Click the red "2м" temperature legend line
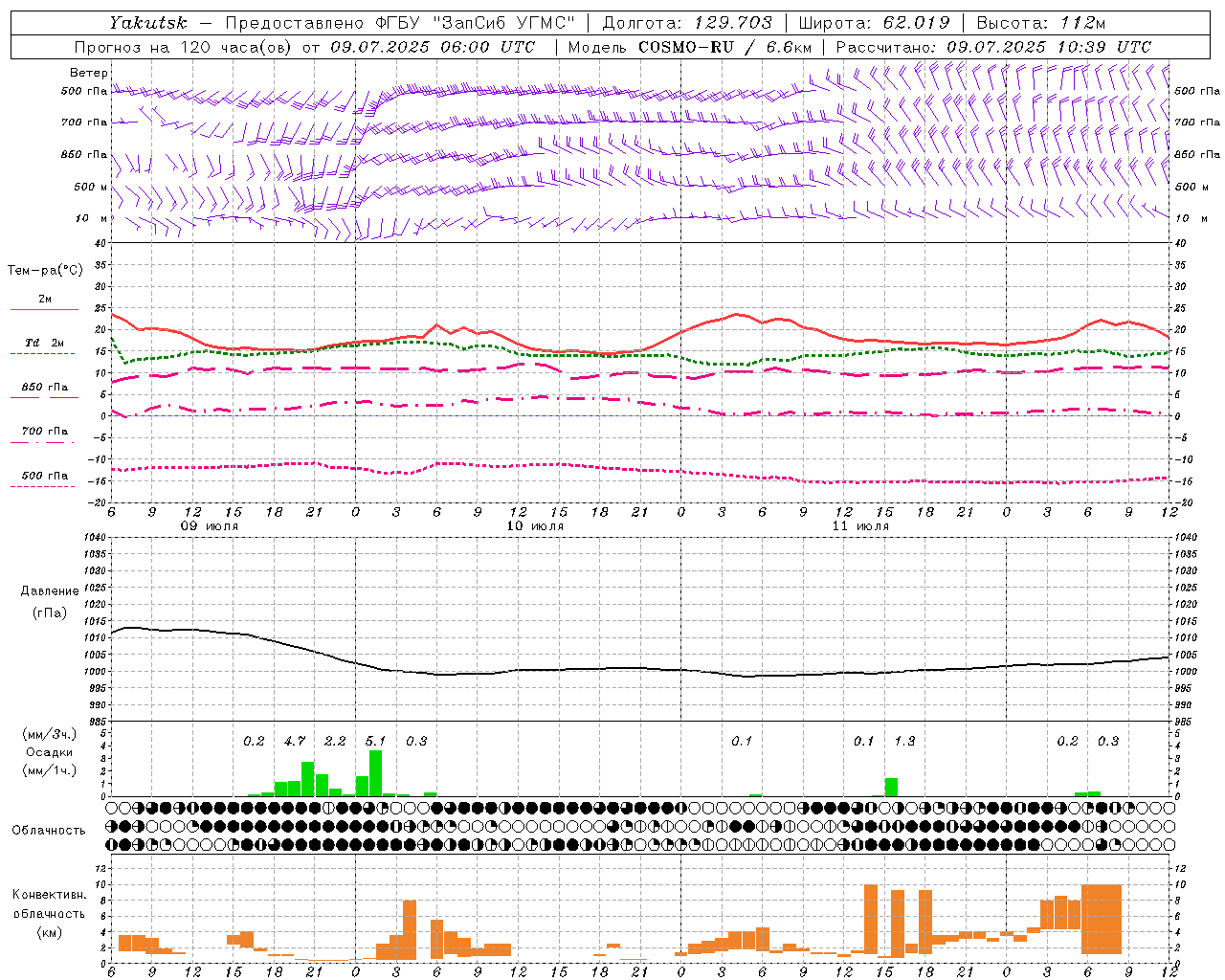The height and width of the screenshot is (980, 1225). tap(44, 309)
